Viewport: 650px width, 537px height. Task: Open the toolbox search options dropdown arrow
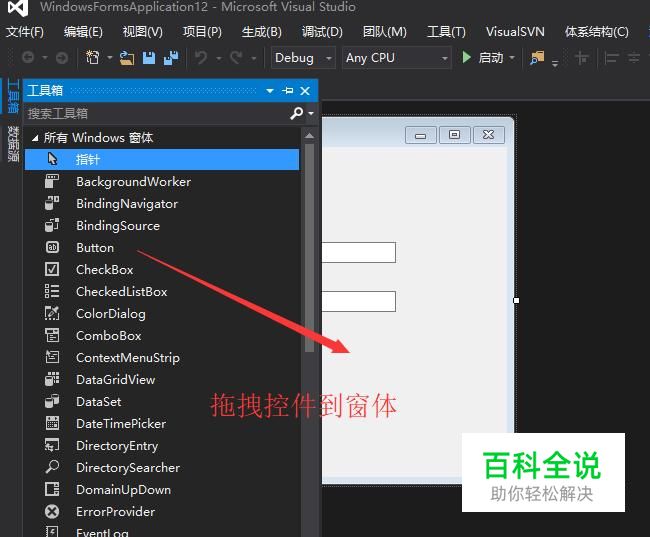(x=311, y=113)
